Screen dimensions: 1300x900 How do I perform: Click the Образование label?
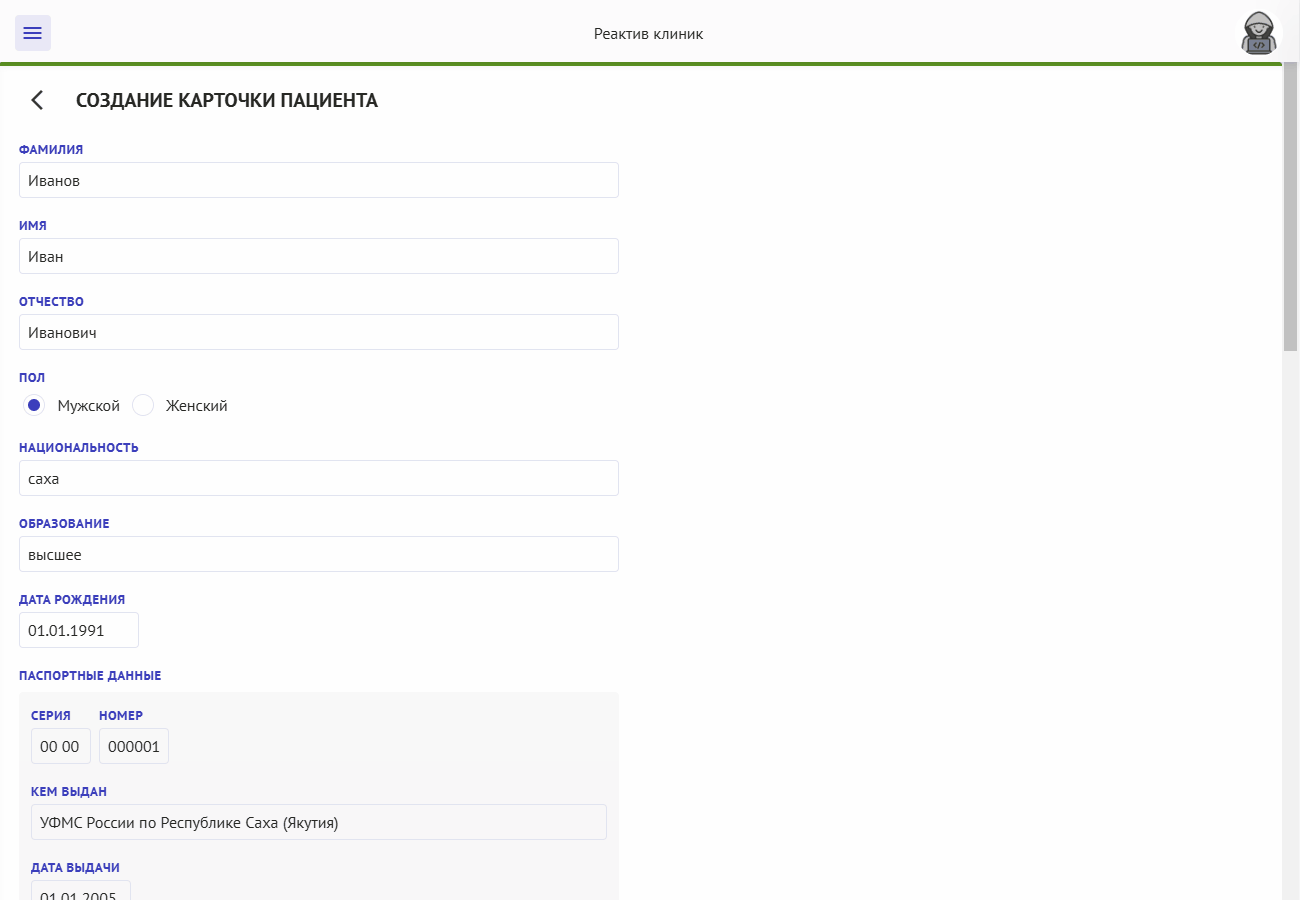[x=64, y=524]
